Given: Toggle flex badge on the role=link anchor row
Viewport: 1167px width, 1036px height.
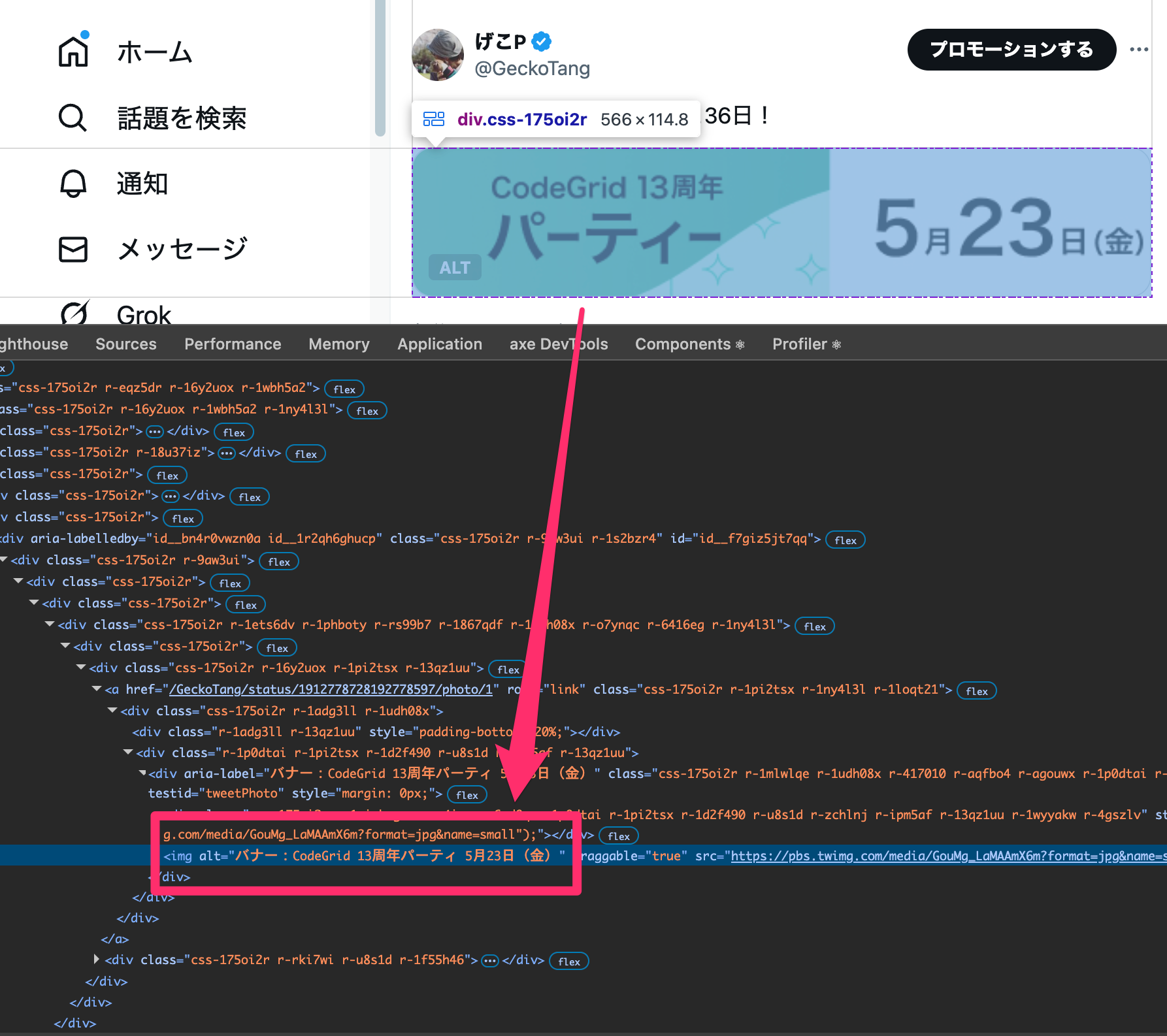Looking at the screenshot, I should point(977,690).
